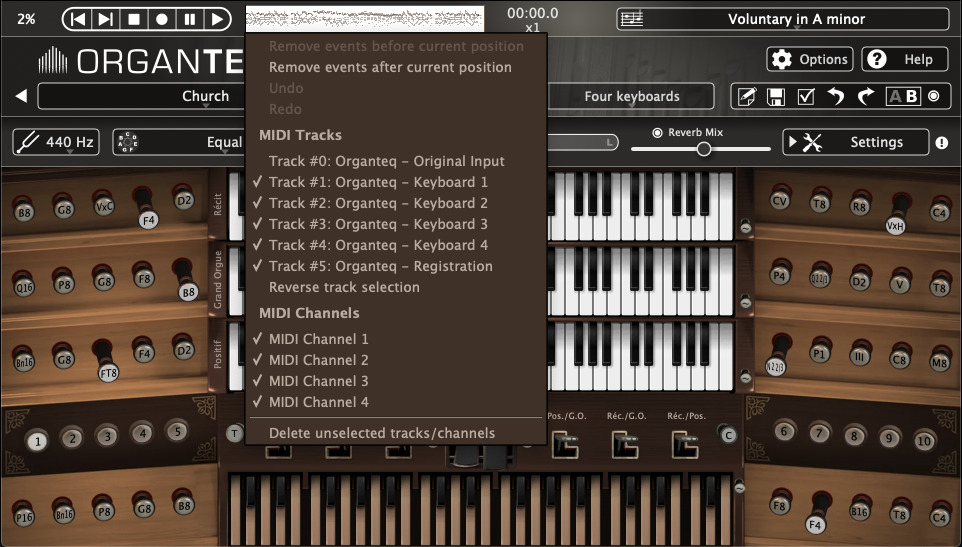The image size is (962, 547).
Task: Pull the III mixture stop knob
Action: pyautogui.click(x=859, y=356)
